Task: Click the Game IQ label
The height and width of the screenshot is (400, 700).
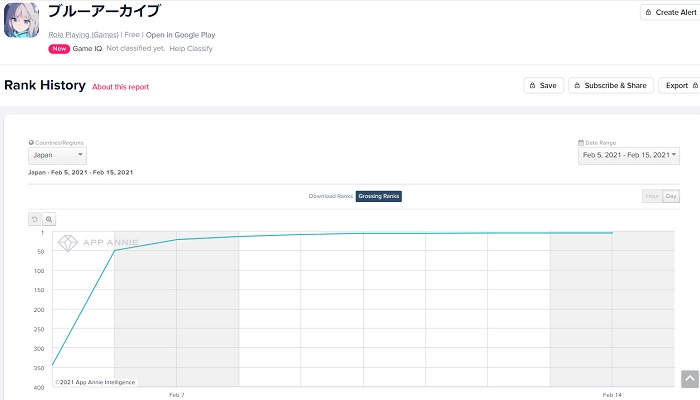Action: [x=87, y=49]
